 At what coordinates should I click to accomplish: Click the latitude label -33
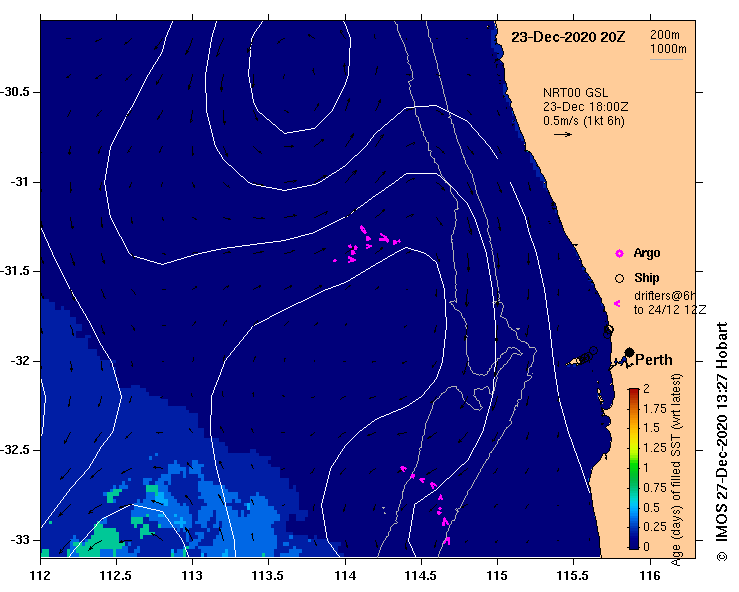pyautogui.click(x=20, y=540)
